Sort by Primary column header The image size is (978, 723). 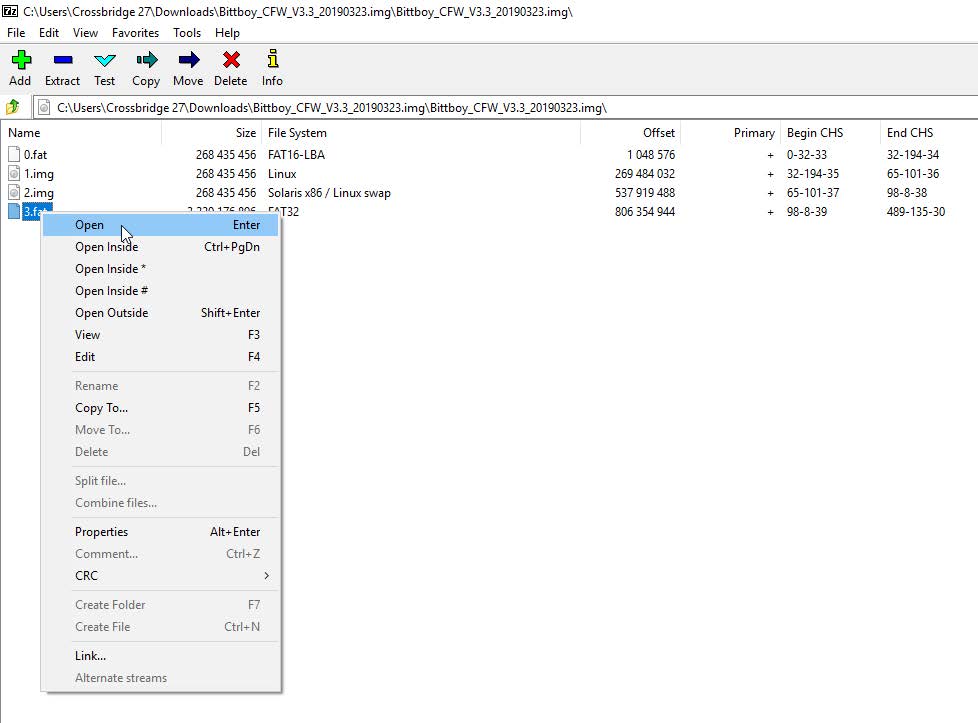tap(730, 133)
